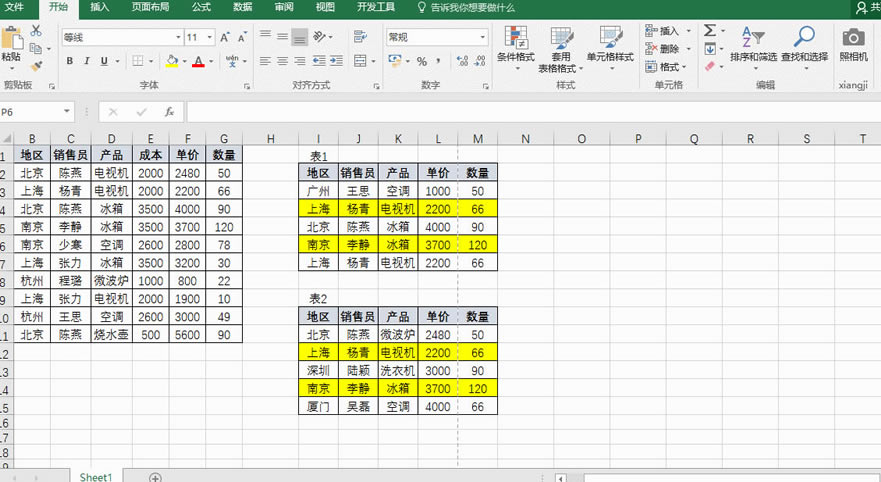881x482 pixels.
Task: Increase decimal places
Action: click(462, 61)
